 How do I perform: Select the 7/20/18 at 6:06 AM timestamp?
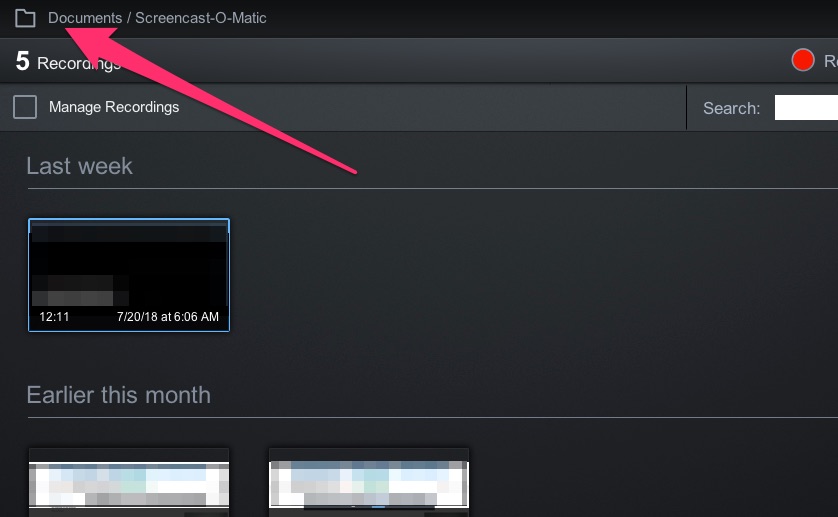point(168,317)
